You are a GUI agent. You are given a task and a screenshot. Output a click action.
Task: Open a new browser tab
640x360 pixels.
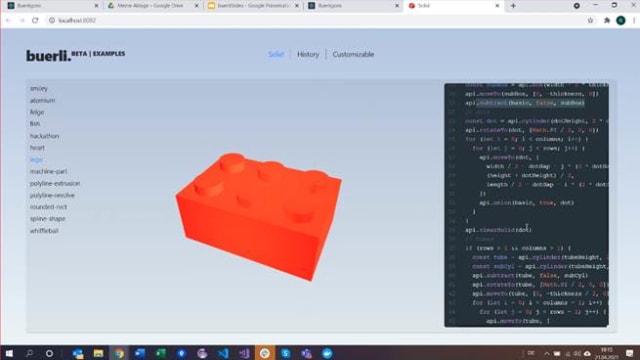click(513, 6)
